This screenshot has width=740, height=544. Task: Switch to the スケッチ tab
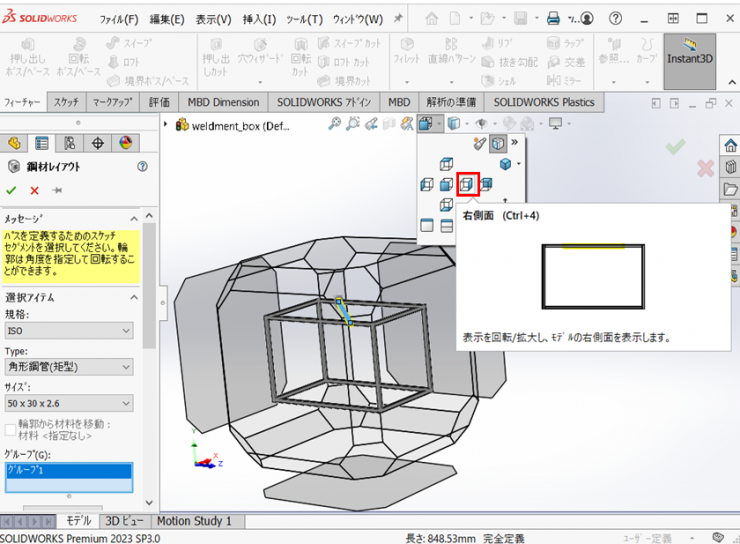(x=67, y=102)
